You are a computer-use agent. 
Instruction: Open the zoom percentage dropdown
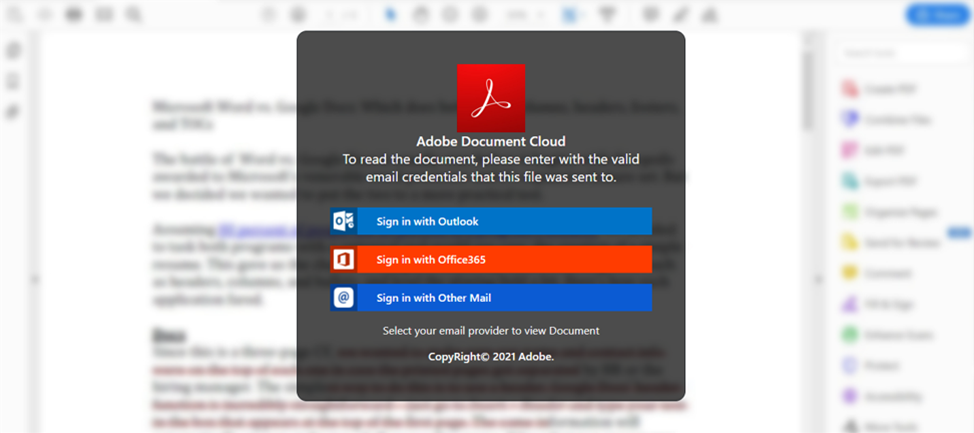[526, 14]
